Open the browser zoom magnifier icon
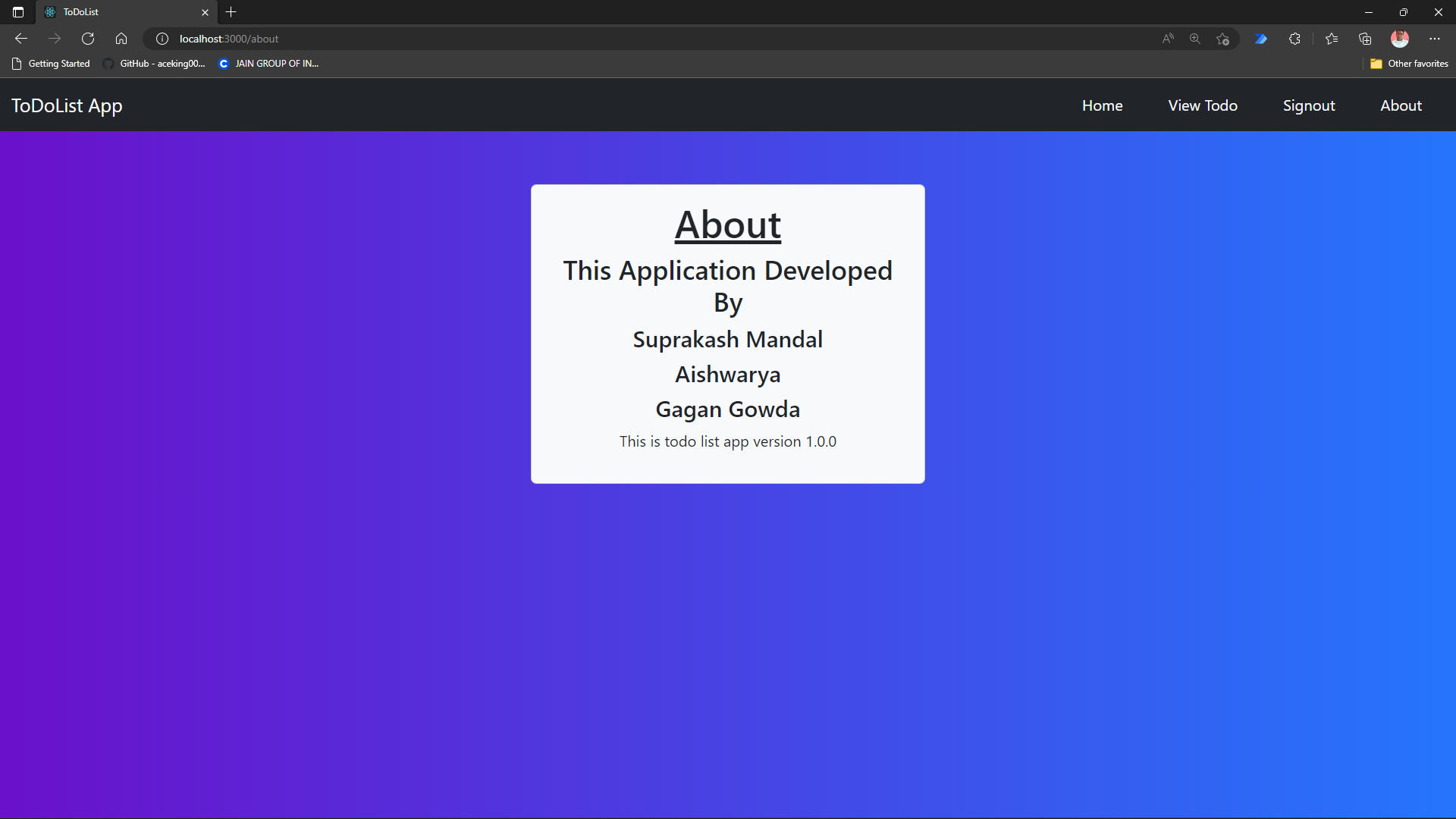The width and height of the screenshot is (1456, 819). (1195, 38)
